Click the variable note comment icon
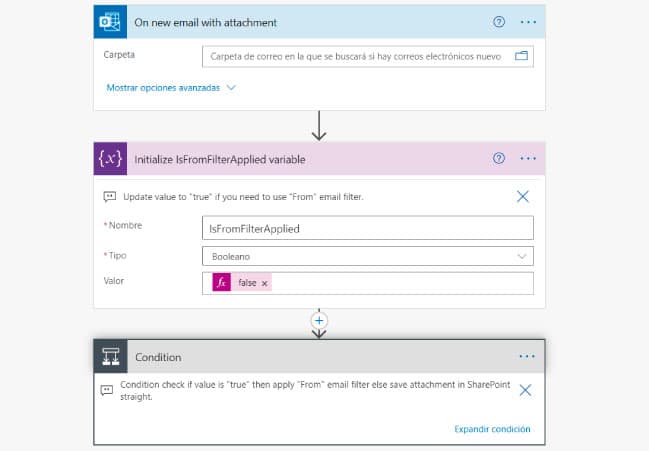Screen dimensions: 649x451 tap(109, 197)
